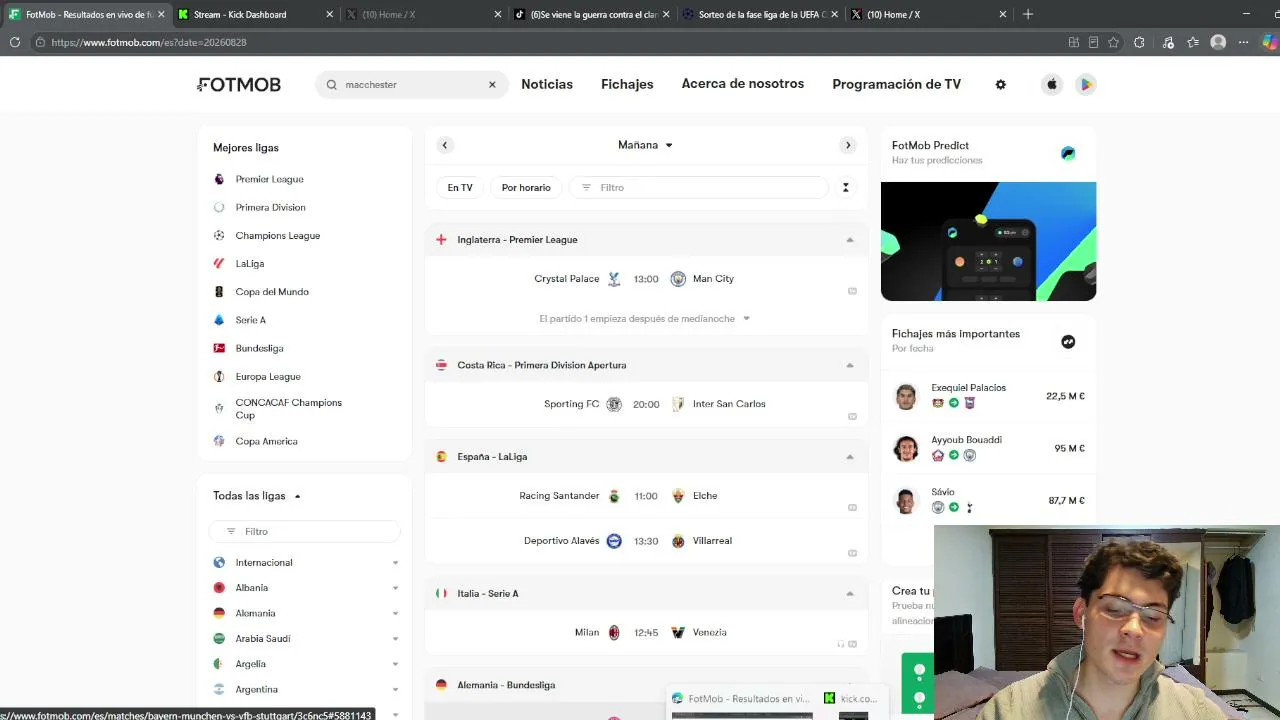This screenshot has height=720, width=1280.
Task: Open the settings gear in FotMob header
Action: pos(1001,85)
